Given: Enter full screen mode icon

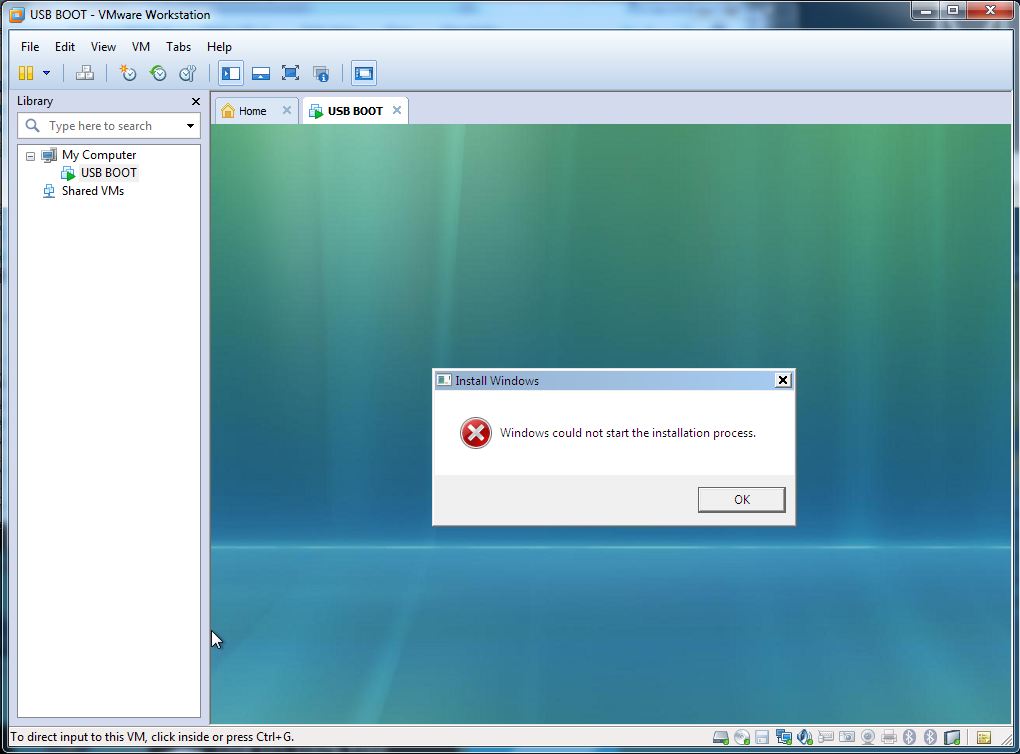Looking at the screenshot, I should point(290,73).
